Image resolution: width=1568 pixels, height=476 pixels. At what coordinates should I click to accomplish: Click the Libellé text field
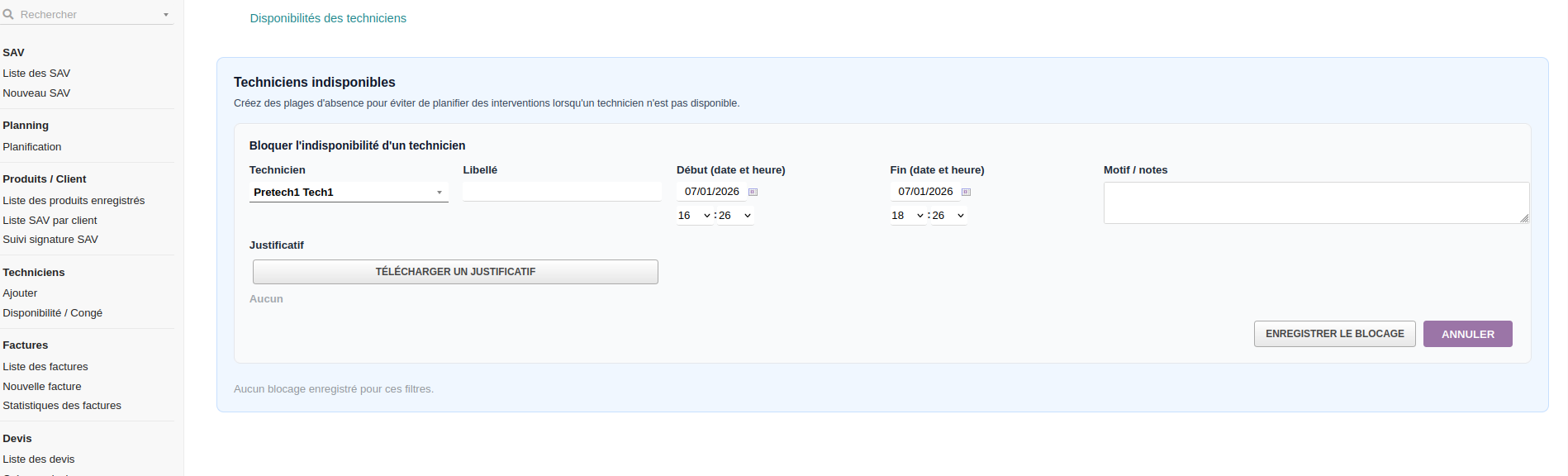click(562, 192)
